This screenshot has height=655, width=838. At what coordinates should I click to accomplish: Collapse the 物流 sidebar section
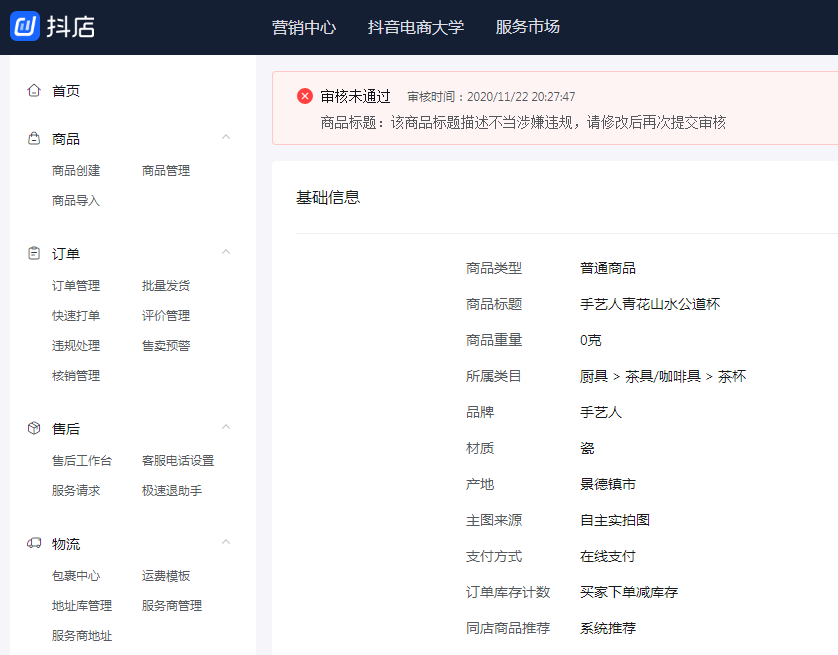tap(226, 543)
